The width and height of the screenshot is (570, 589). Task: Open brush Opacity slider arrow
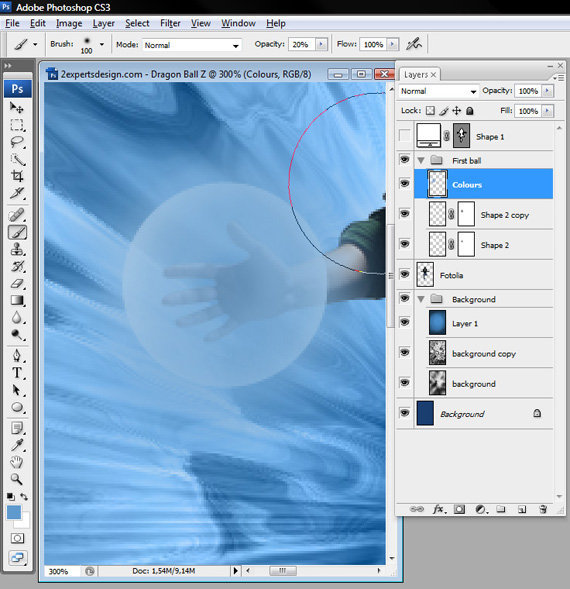point(321,44)
